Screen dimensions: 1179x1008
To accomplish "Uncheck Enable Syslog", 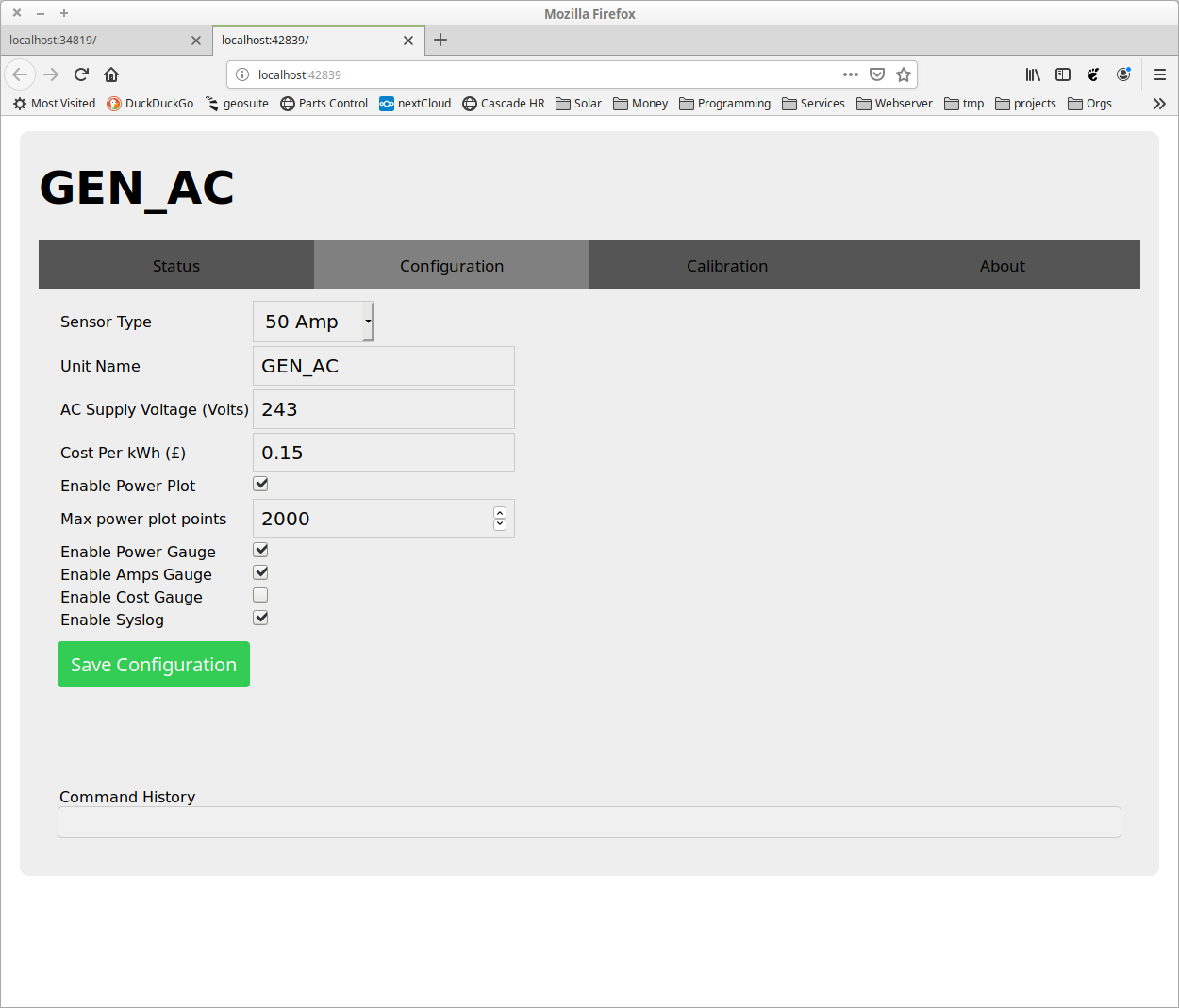I will 261,618.
